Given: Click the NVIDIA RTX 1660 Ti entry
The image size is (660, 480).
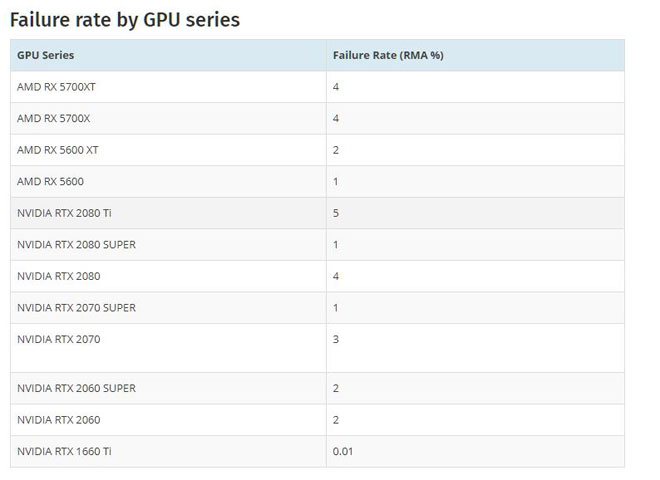Looking at the screenshot, I should tap(64, 451).
